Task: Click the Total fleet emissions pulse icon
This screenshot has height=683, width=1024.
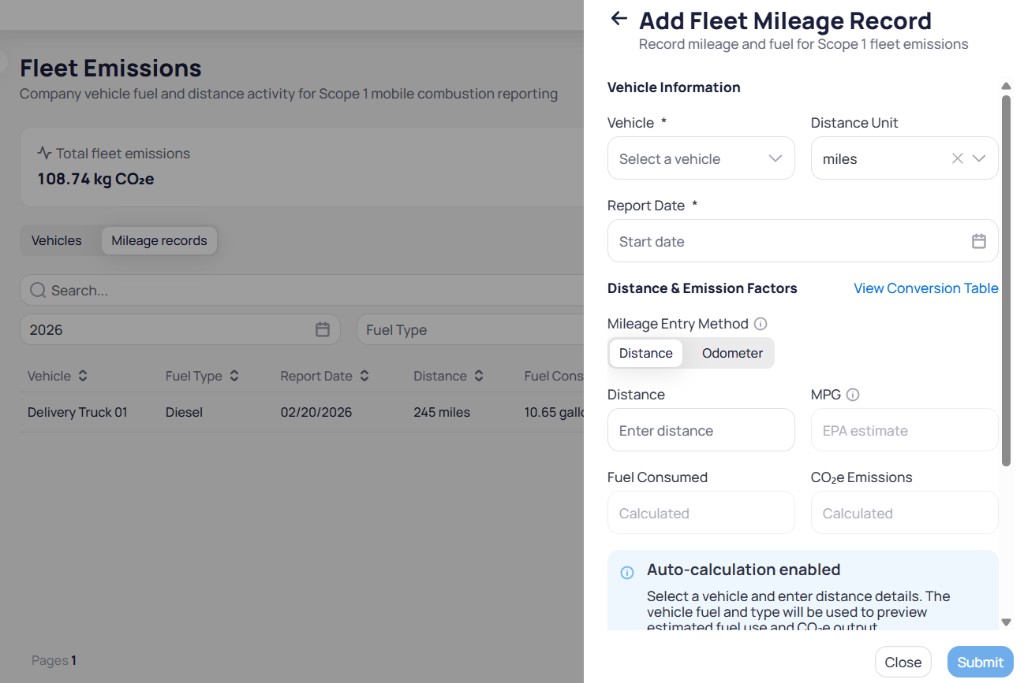Action: coord(44,153)
